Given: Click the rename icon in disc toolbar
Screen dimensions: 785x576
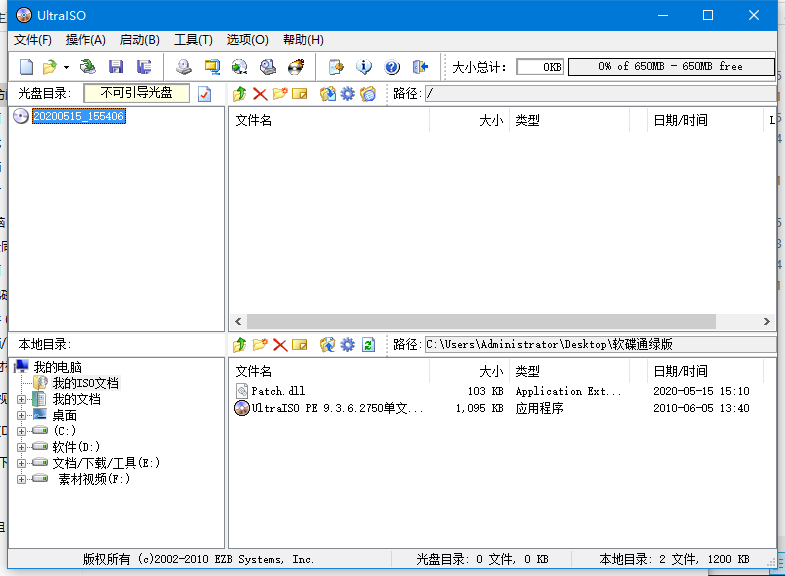Looking at the screenshot, I should pos(299,94).
